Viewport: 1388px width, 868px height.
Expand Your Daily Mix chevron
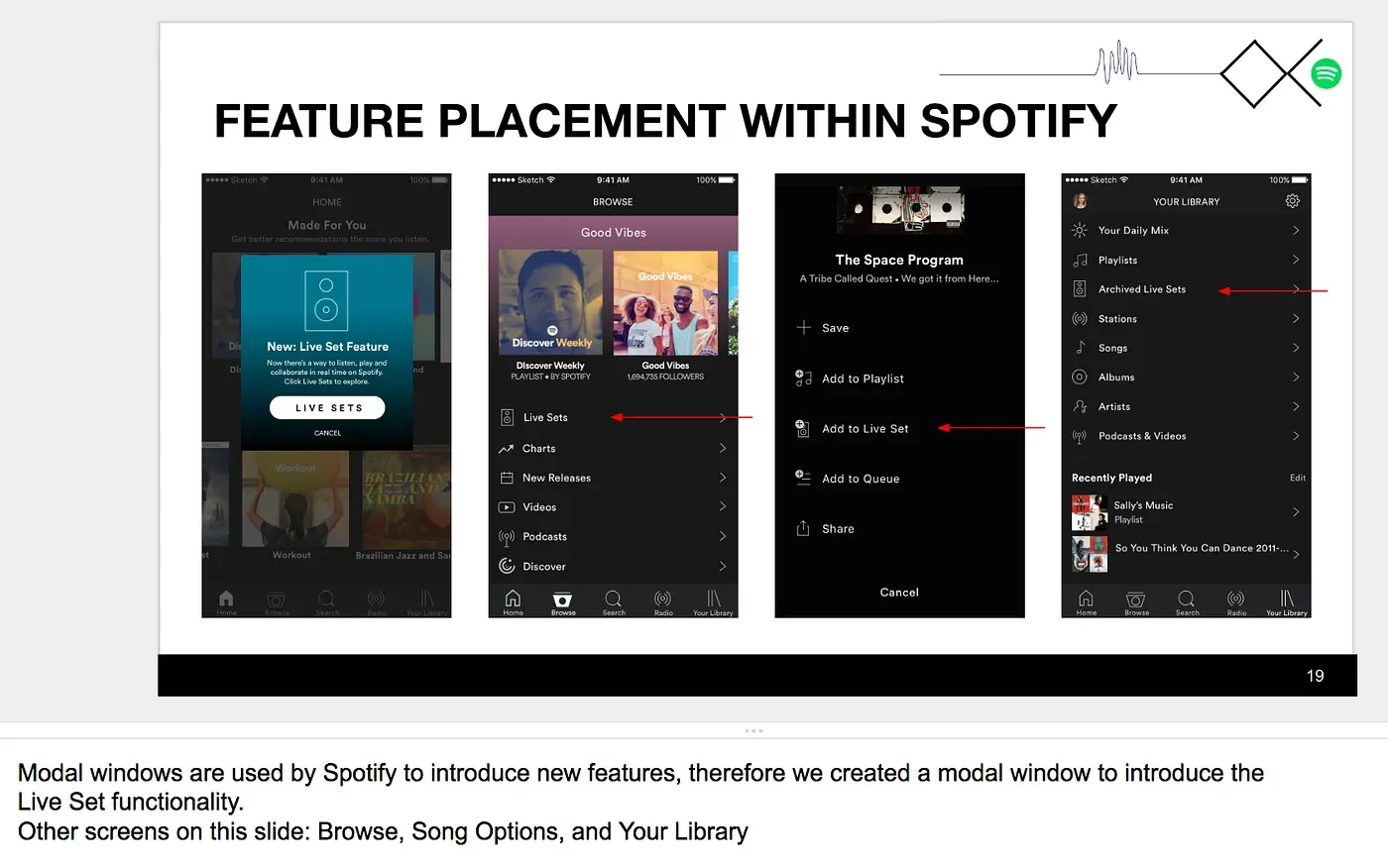click(1296, 230)
